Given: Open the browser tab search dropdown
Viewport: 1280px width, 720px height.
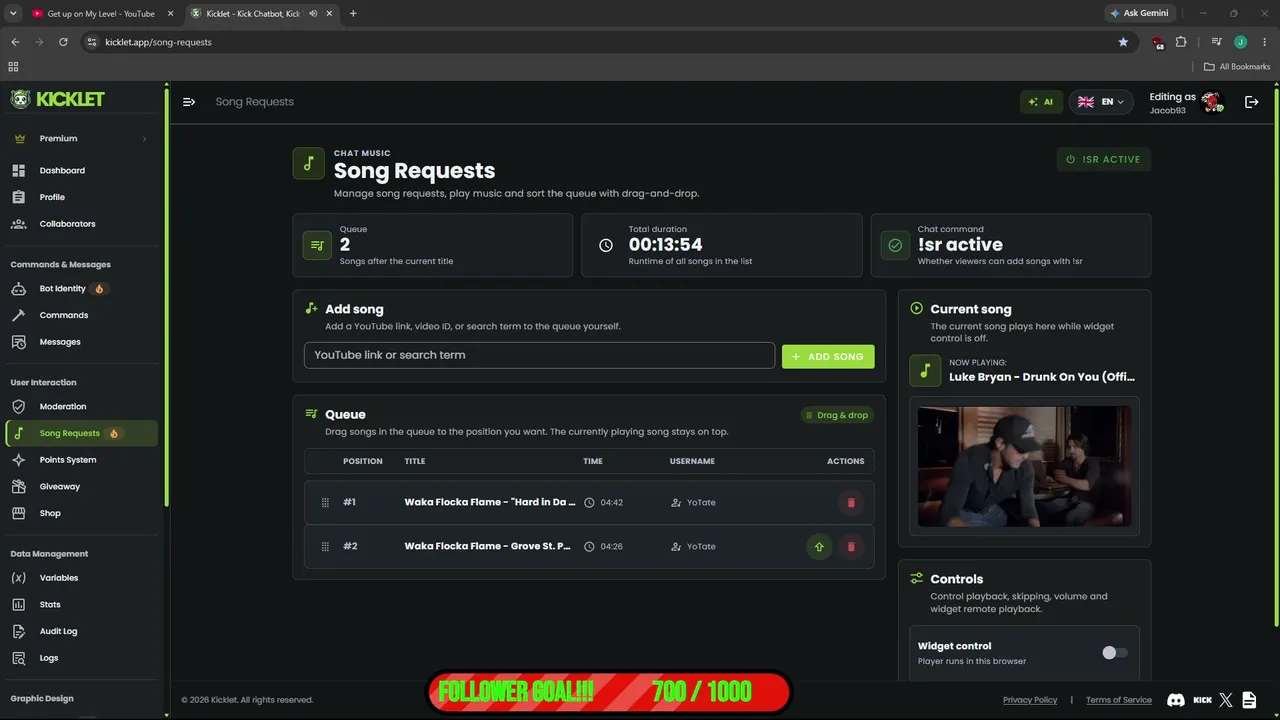Looking at the screenshot, I should point(13,13).
